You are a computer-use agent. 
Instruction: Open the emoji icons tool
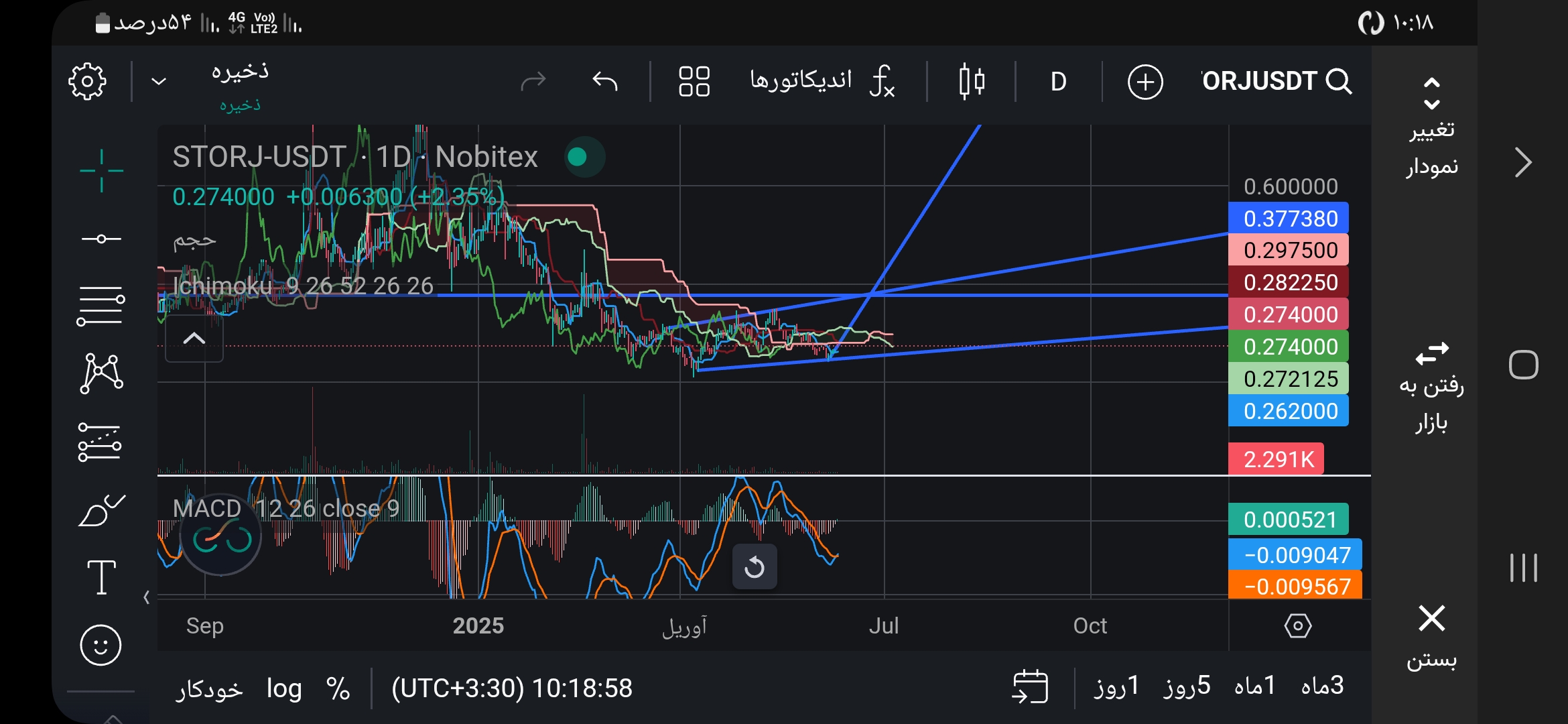point(101,646)
